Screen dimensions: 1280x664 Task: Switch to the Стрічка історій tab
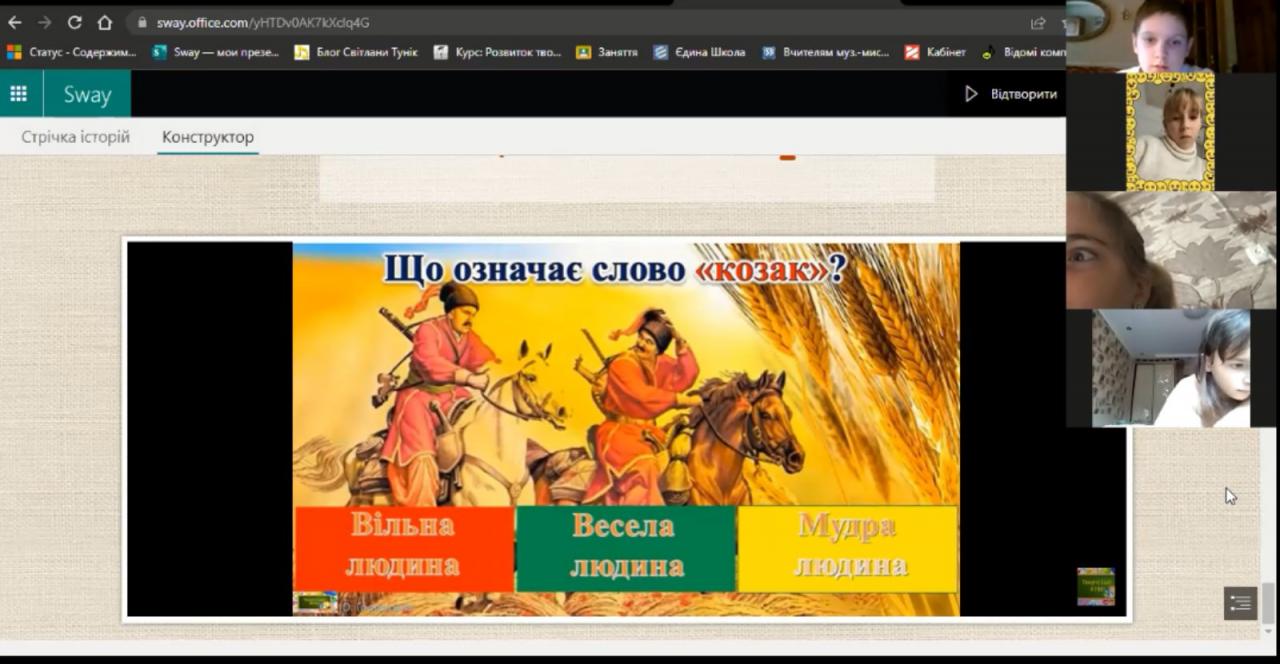click(76, 137)
